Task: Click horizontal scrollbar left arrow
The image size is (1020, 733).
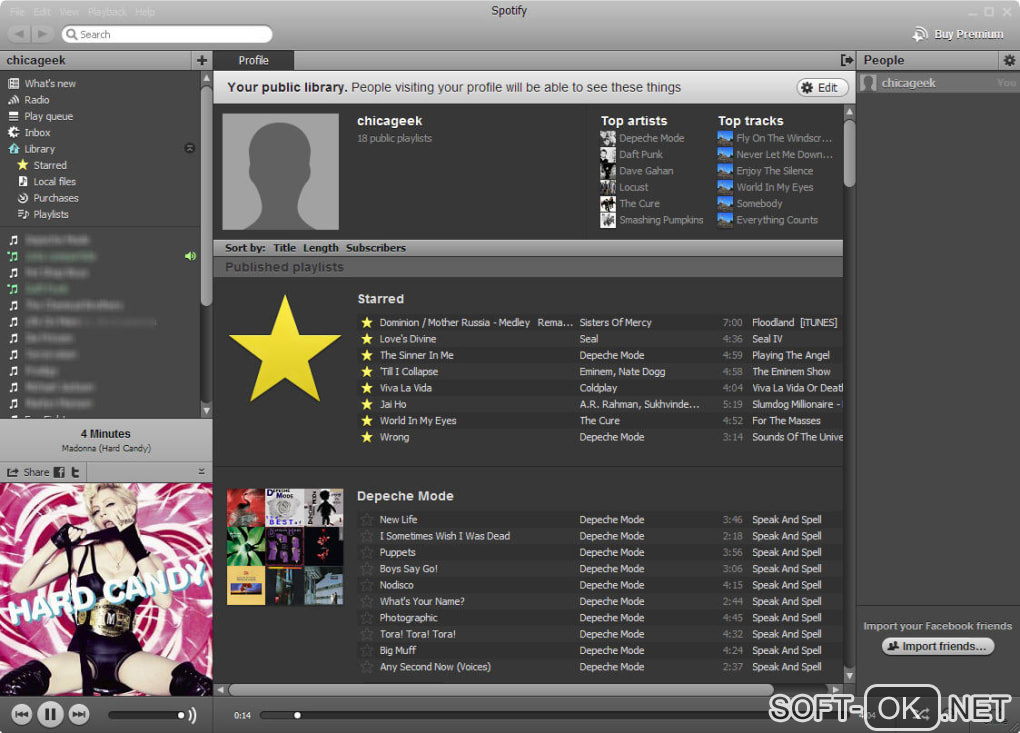Action: (x=221, y=689)
